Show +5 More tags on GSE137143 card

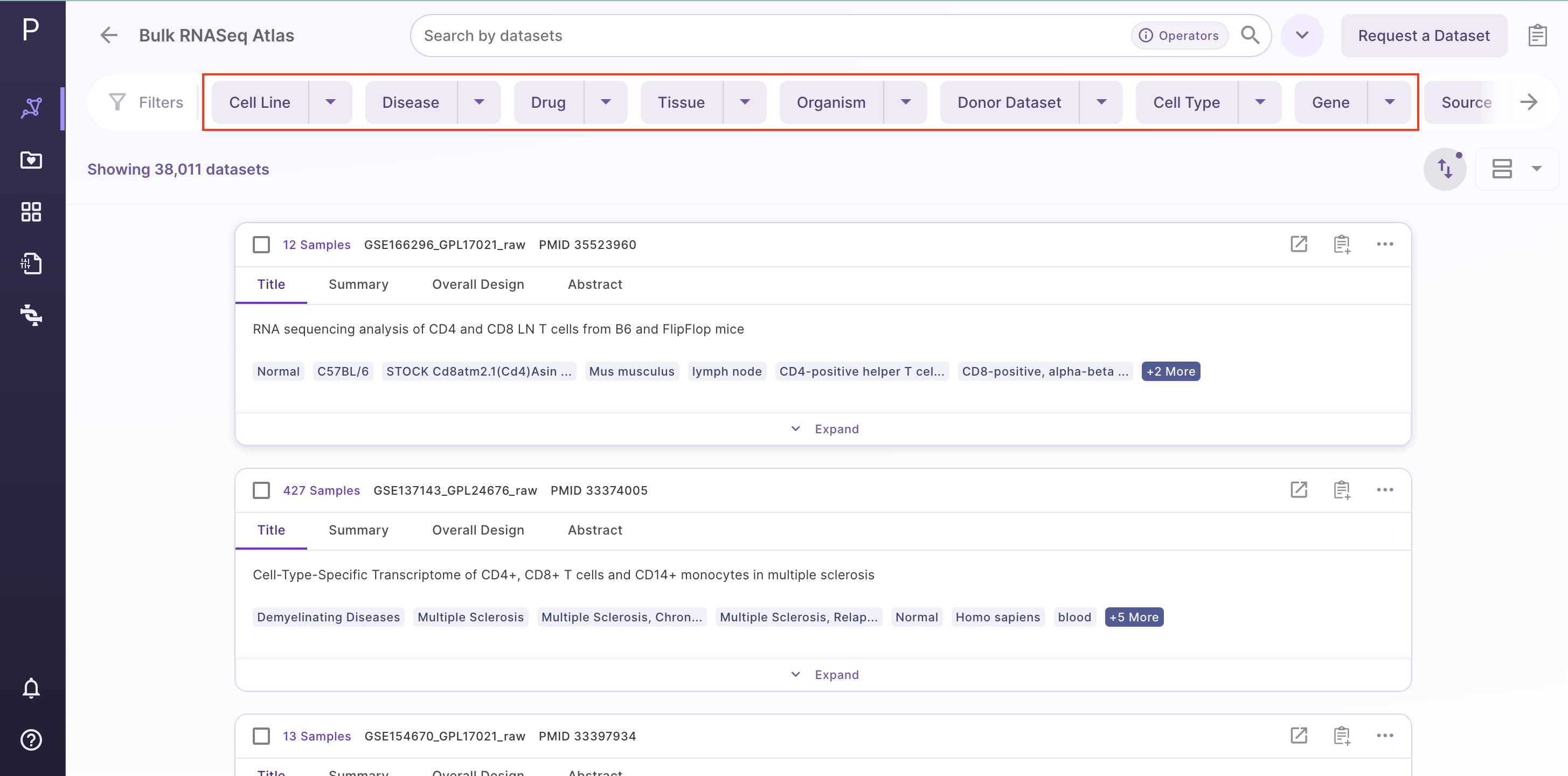[x=1133, y=617]
